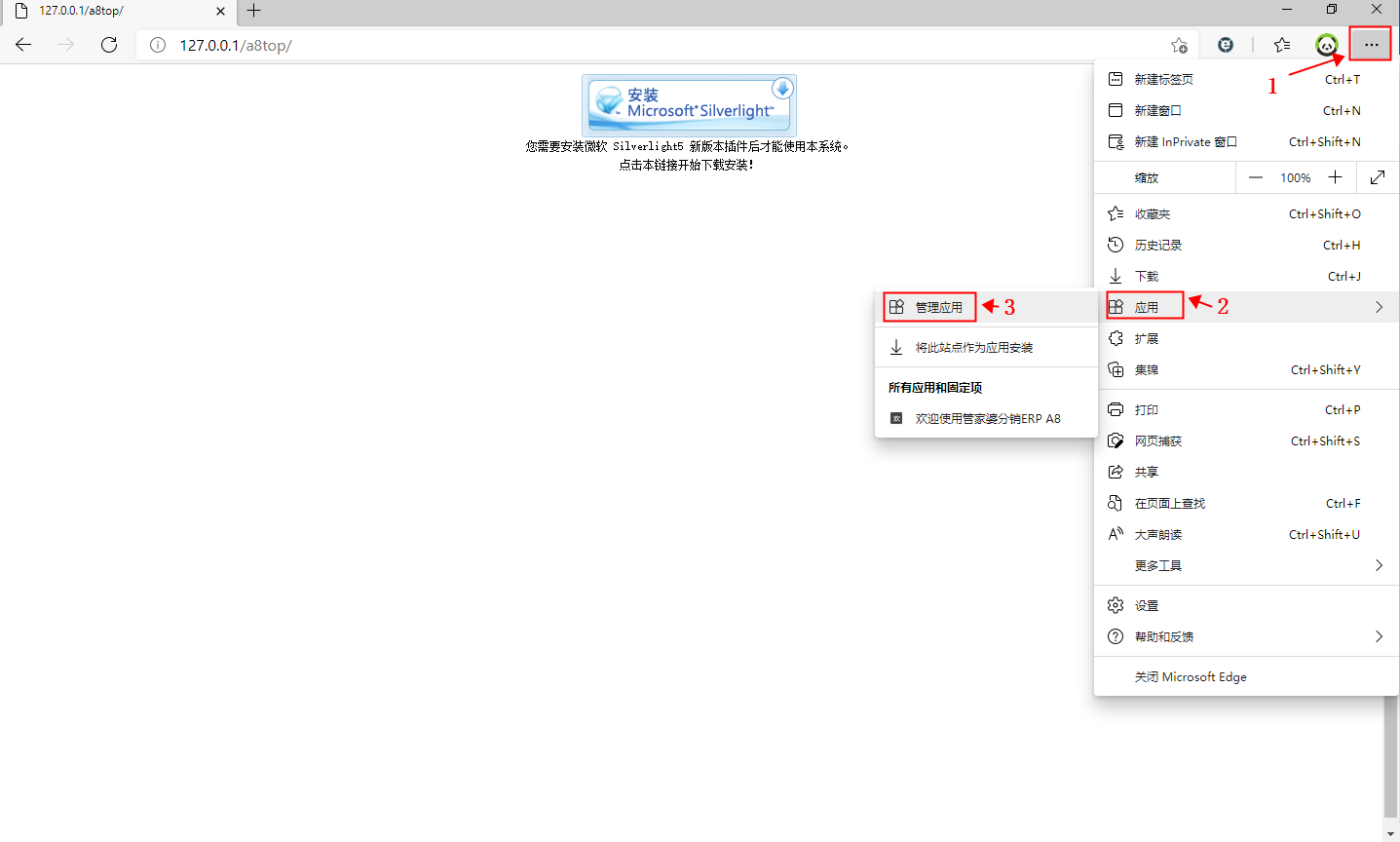
Task: Click the 打印 printer icon
Action: (1116, 409)
